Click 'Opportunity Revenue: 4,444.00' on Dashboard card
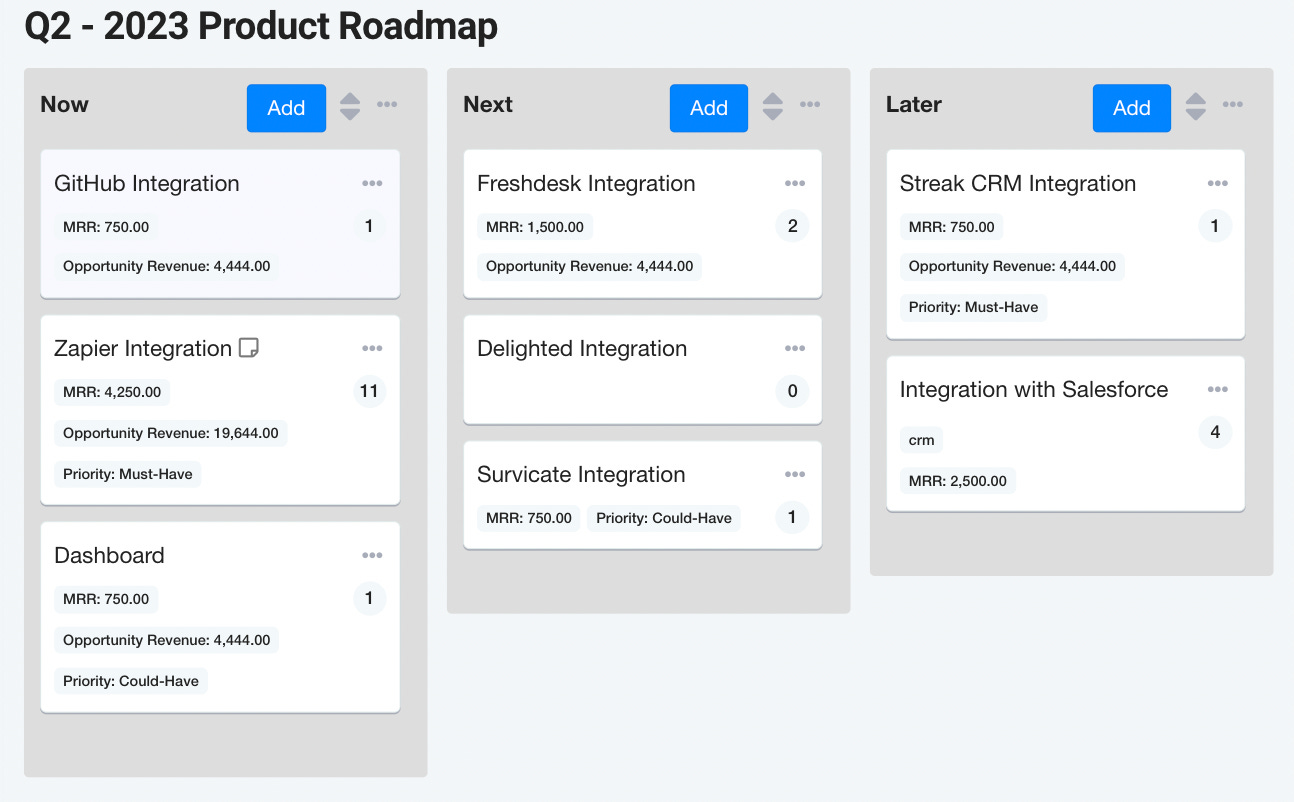This screenshot has width=1294, height=802. 166,640
